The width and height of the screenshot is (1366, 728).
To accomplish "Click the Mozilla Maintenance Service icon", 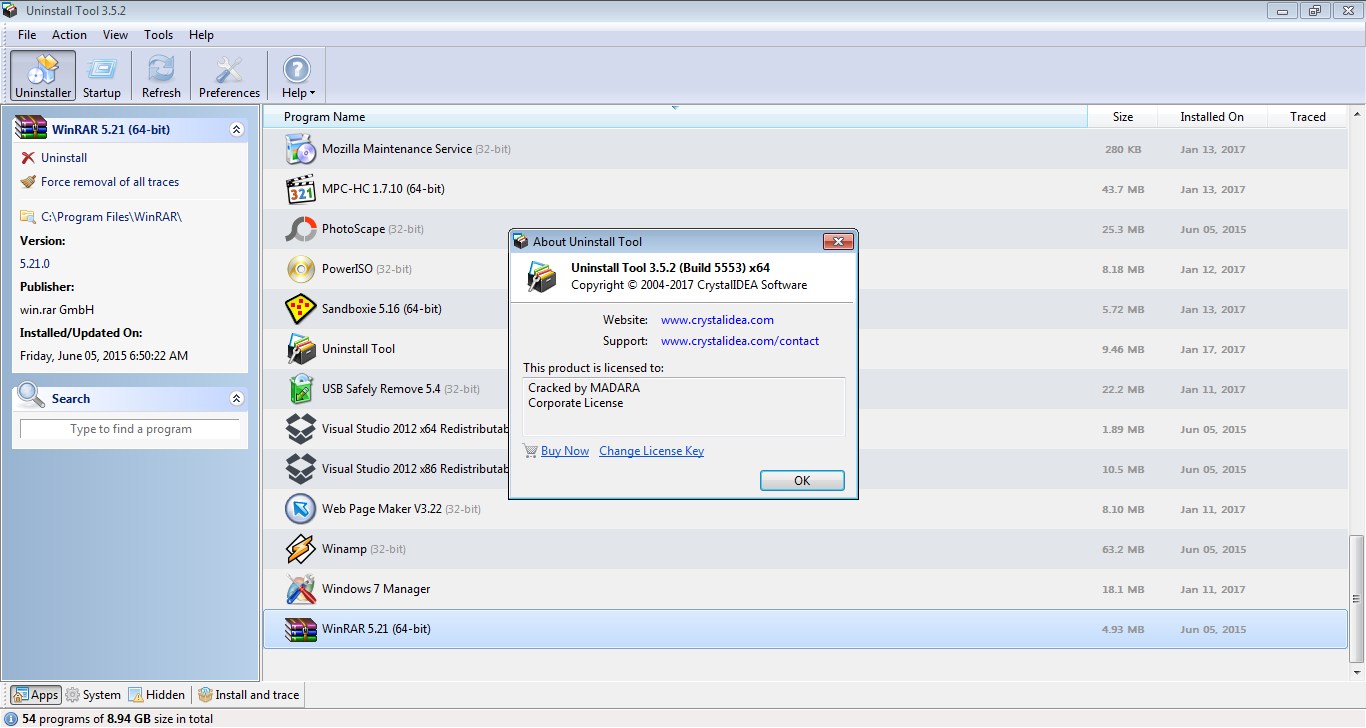I will pyautogui.click(x=301, y=149).
